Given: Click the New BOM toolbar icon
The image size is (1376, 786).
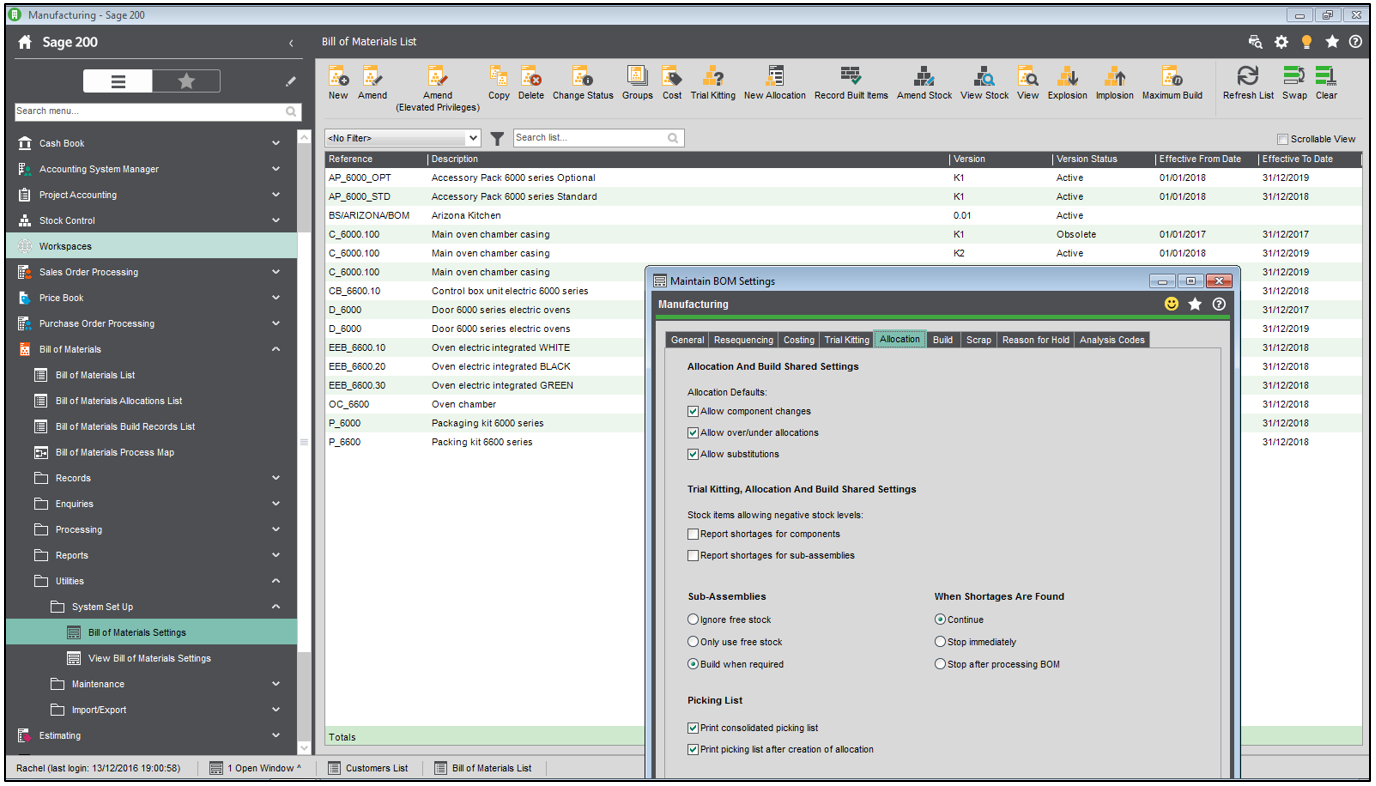Looking at the screenshot, I should pyautogui.click(x=338, y=77).
